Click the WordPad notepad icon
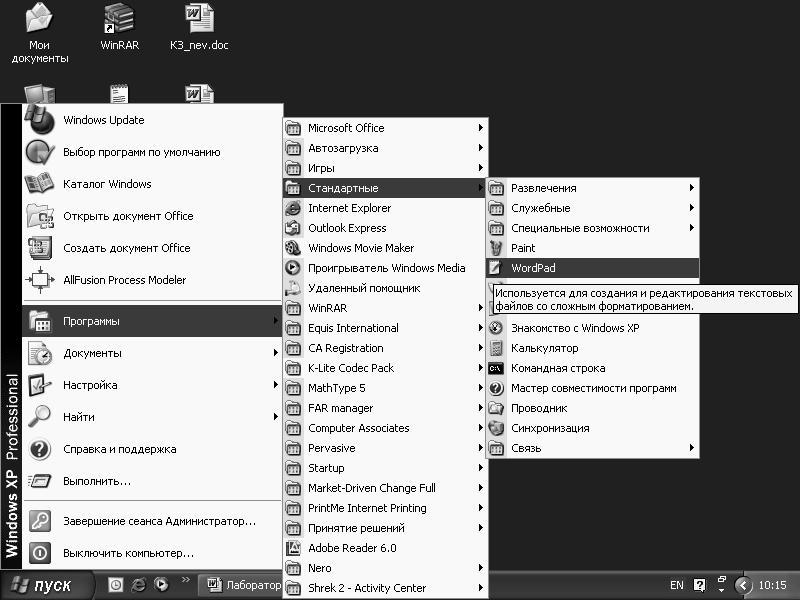This screenshot has height=600, width=800. (496, 268)
